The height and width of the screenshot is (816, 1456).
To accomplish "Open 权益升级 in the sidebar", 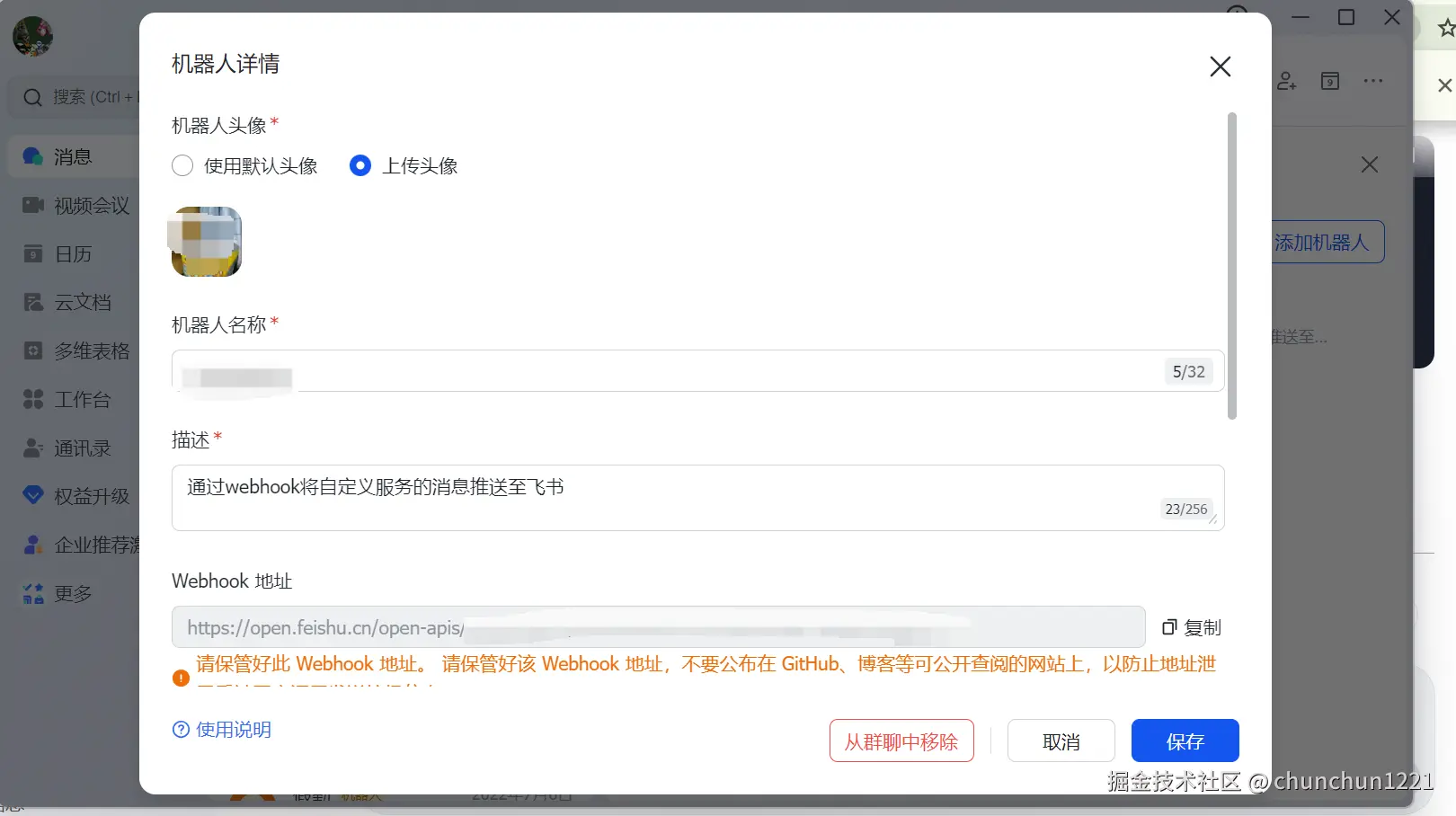I will [x=76, y=496].
